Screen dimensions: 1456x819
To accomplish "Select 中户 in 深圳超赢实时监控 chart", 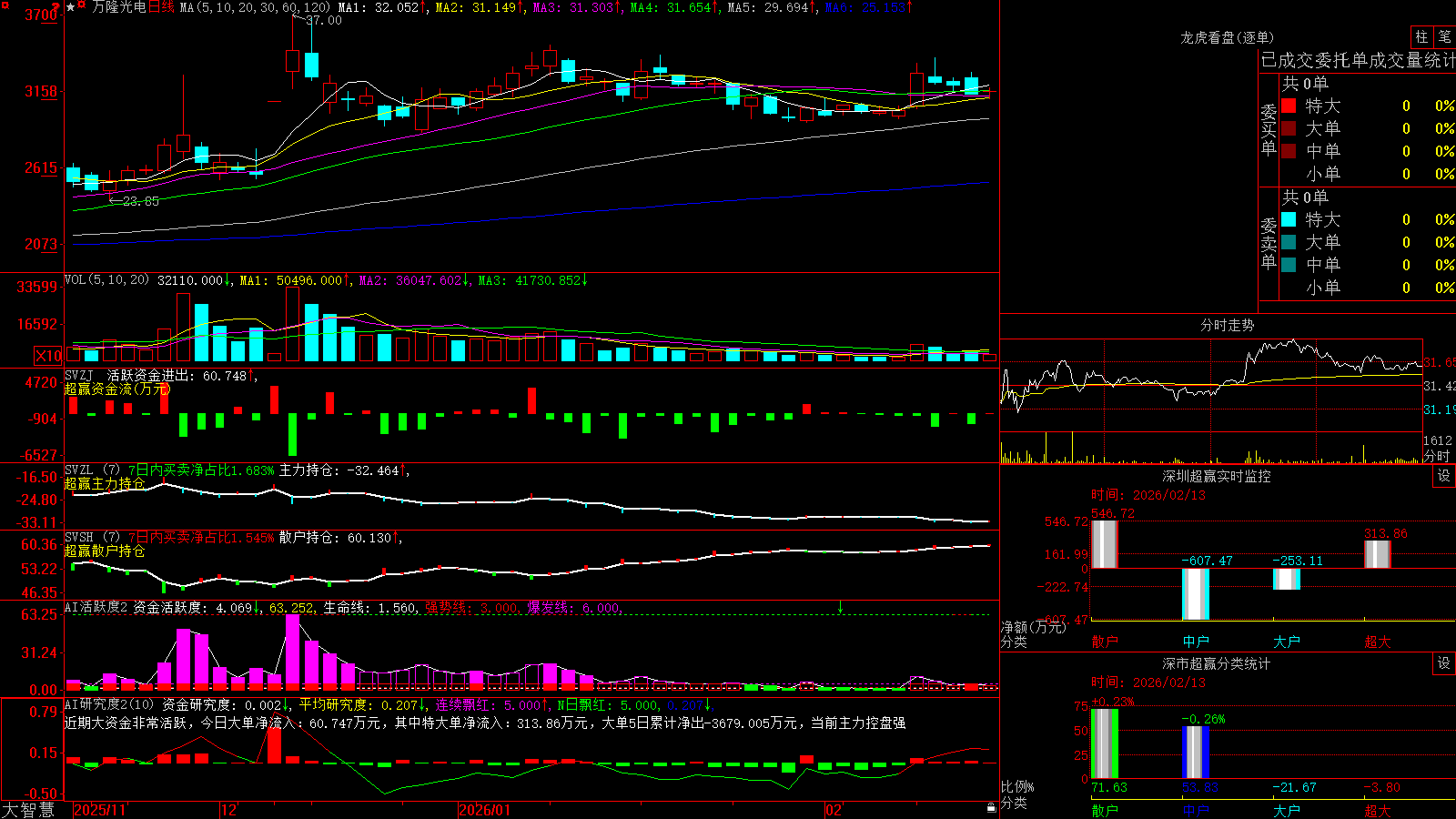I will pos(1196,642).
